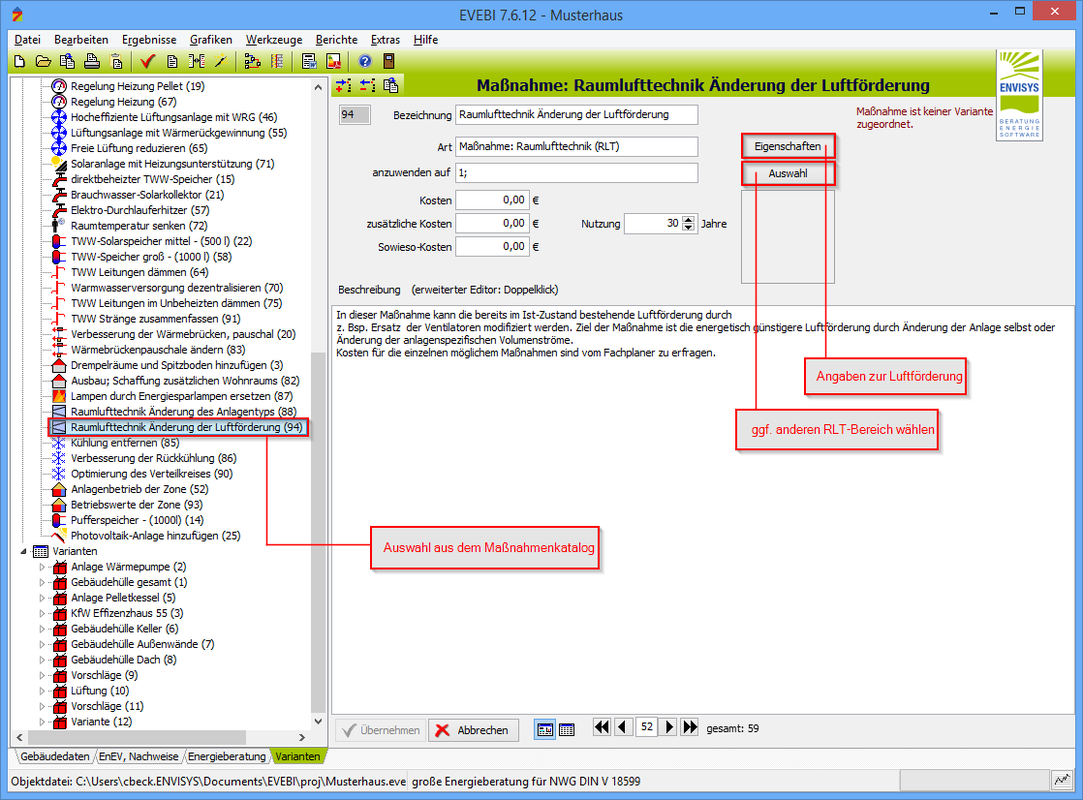Click the Eigenschaften button

pyautogui.click(x=787, y=146)
